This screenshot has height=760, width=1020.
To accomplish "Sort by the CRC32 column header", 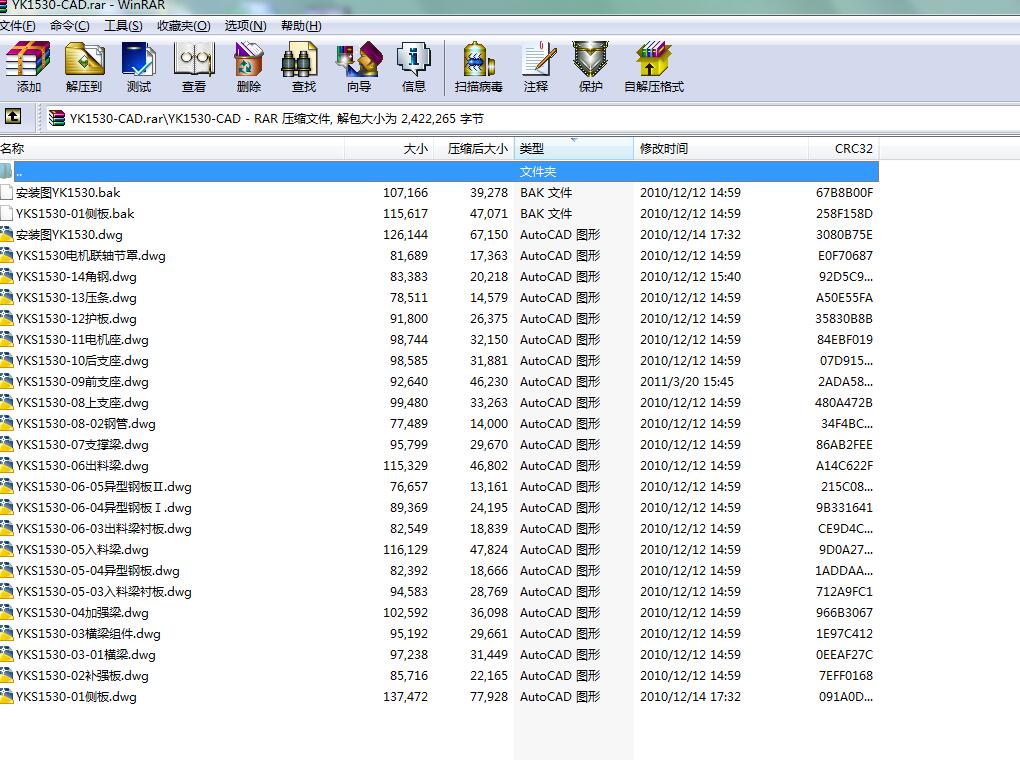I will tap(844, 148).
